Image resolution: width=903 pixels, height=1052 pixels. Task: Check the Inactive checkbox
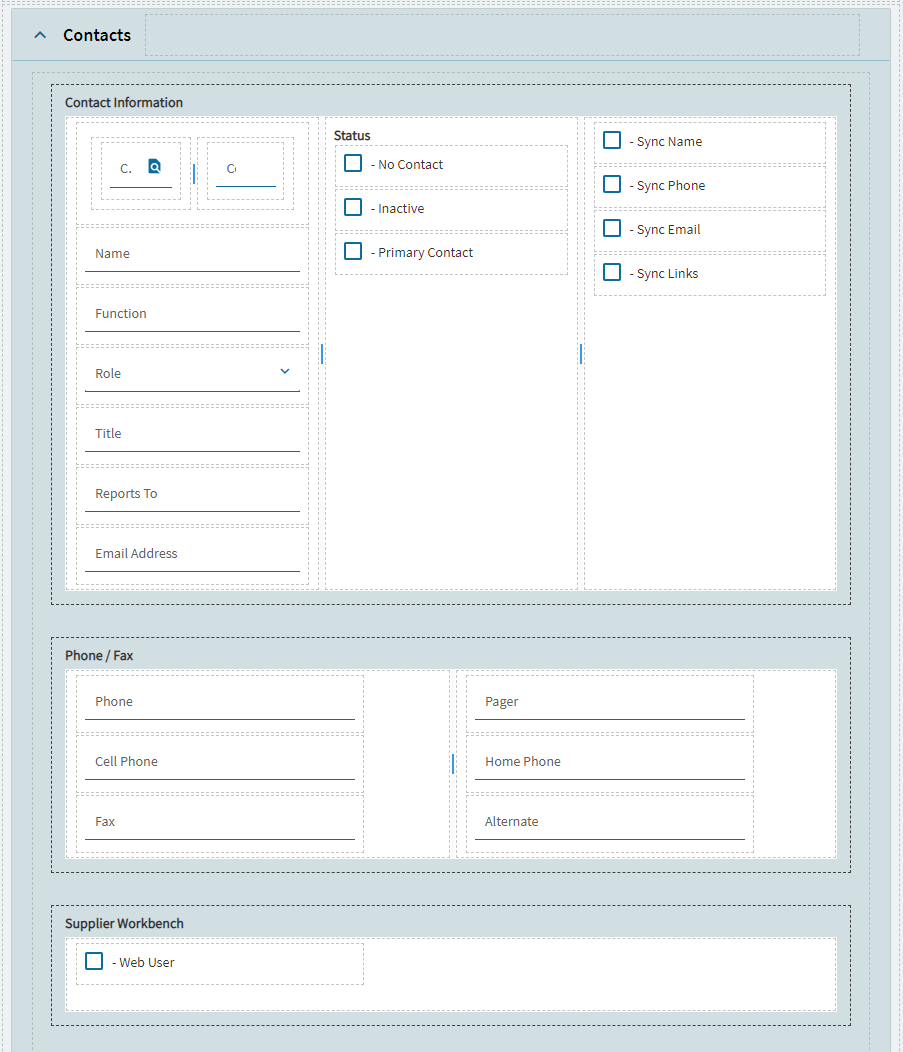[x=353, y=207]
